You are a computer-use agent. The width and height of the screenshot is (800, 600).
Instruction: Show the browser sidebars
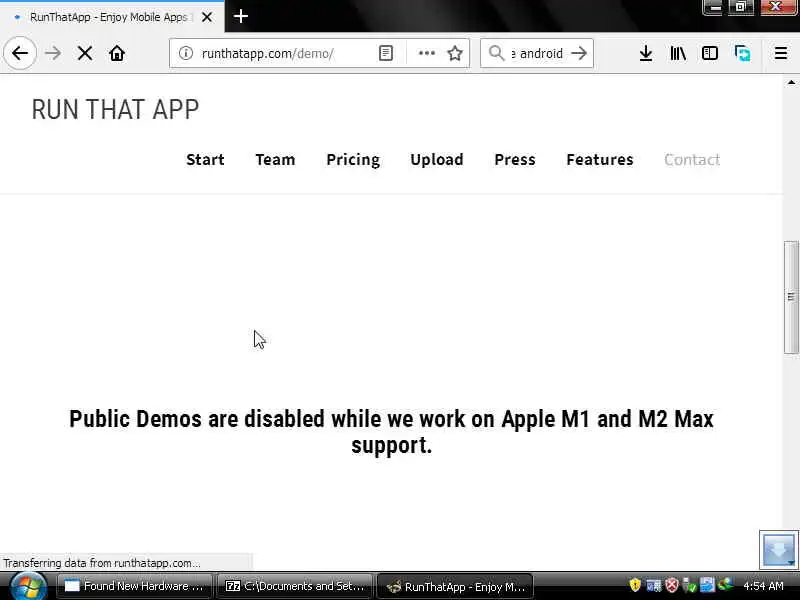[710, 53]
